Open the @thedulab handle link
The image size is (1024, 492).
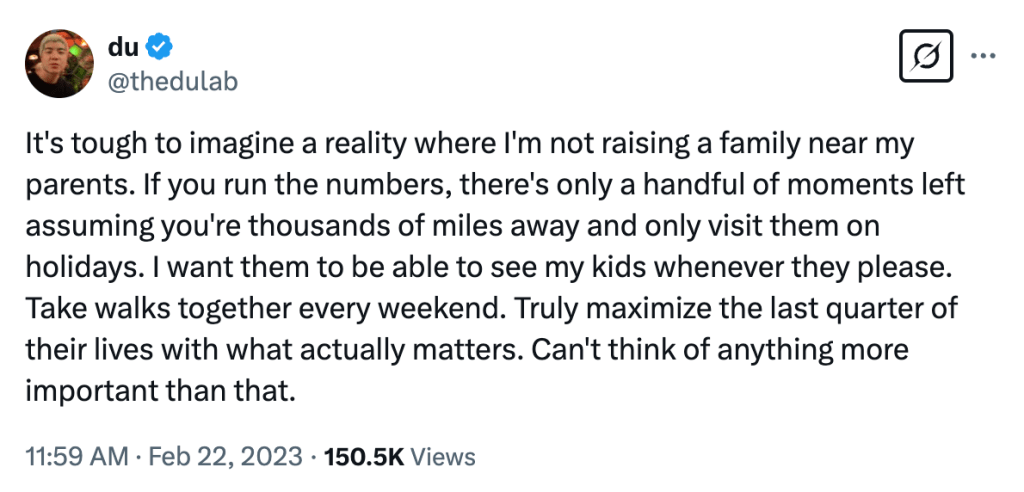pos(172,80)
